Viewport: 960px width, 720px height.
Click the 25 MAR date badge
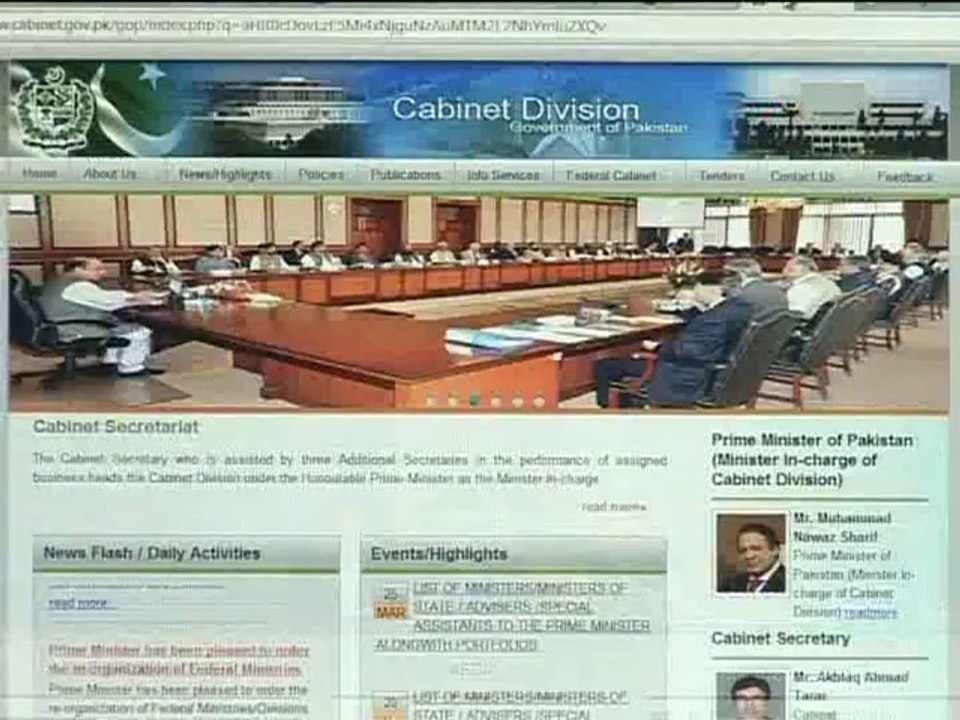(x=390, y=603)
